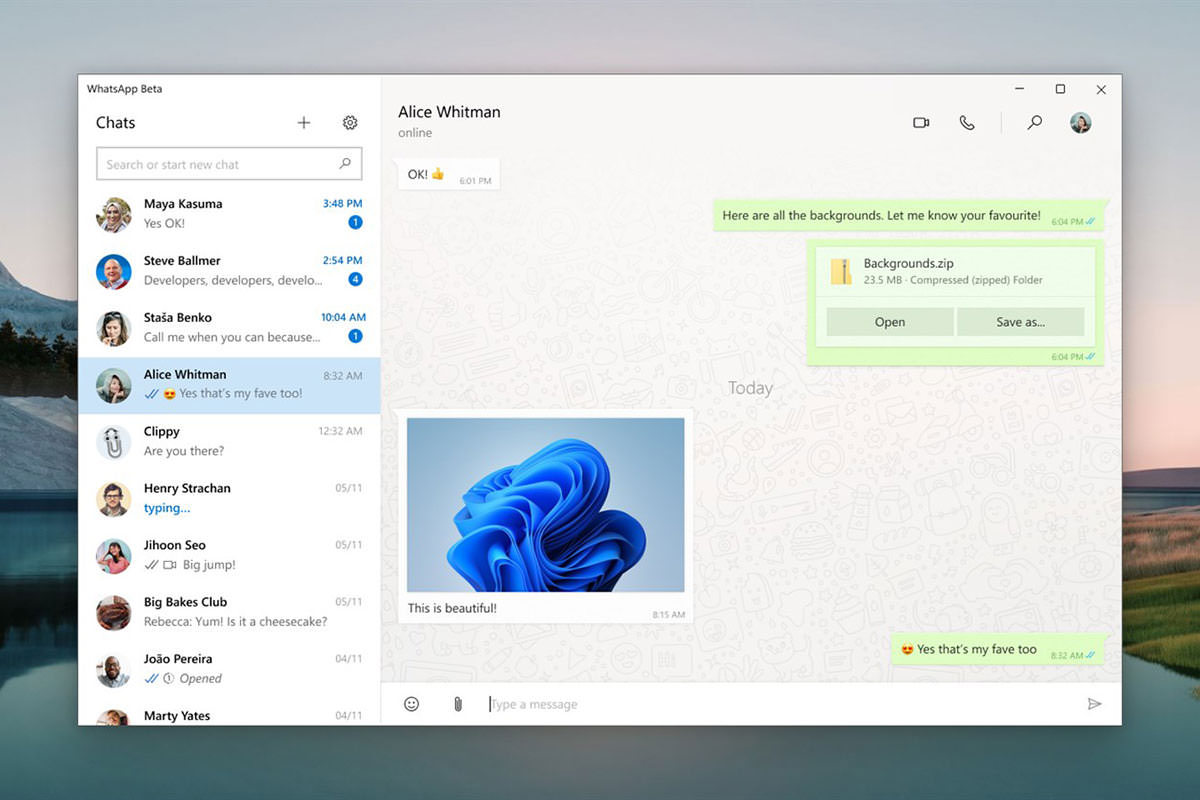Start a voice call with Alice Whitman

point(966,122)
